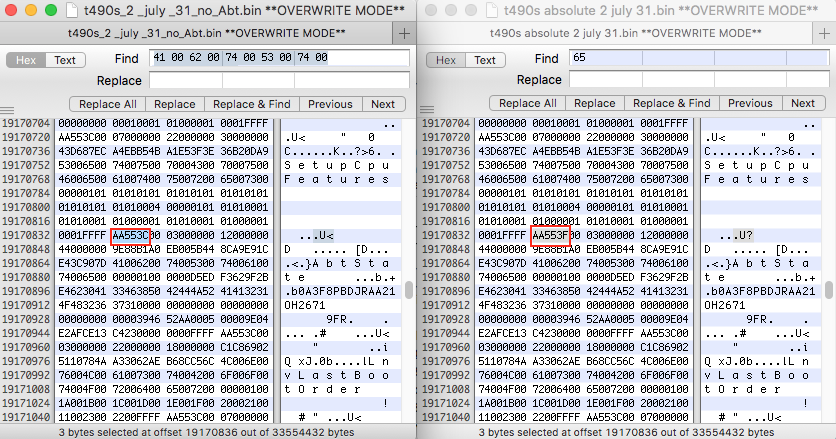Switch left window find mode to Hex
Screen dimensions: 836x439
(26, 60)
